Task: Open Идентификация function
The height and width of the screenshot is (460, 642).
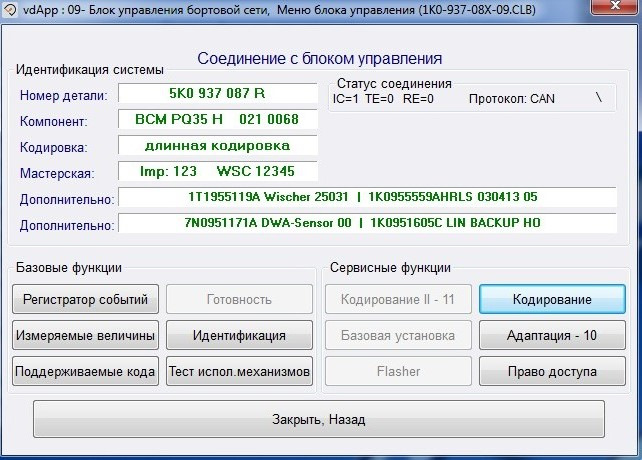Action: click(x=239, y=335)
